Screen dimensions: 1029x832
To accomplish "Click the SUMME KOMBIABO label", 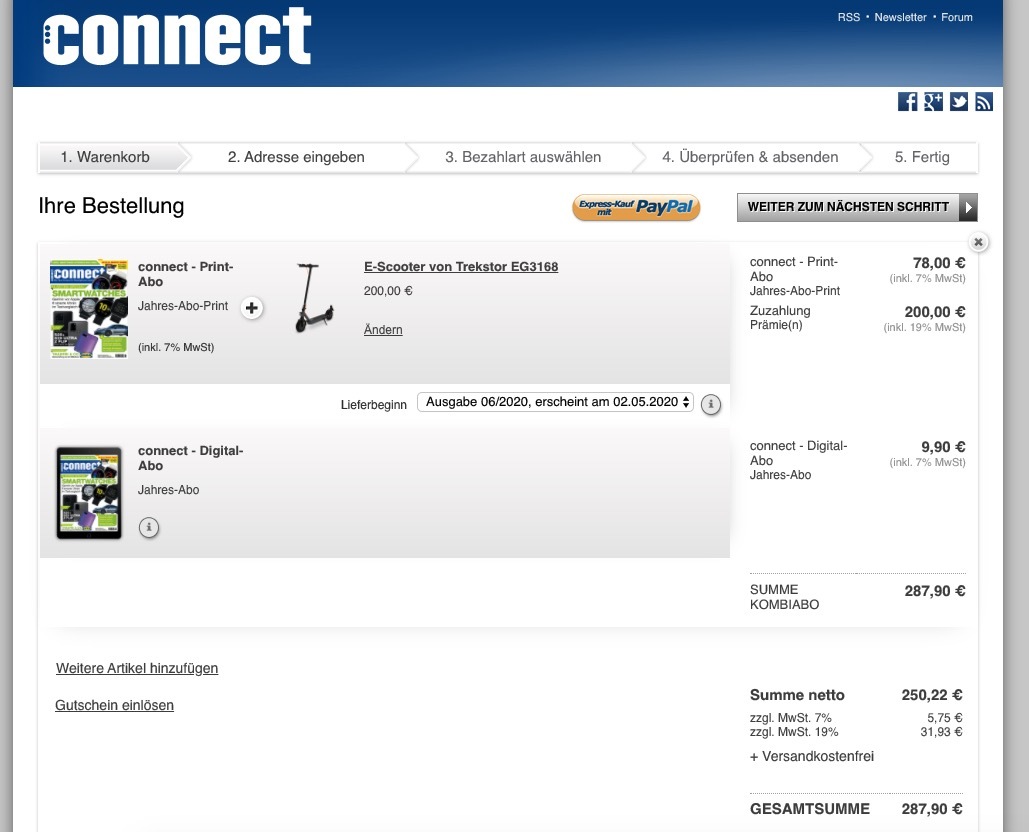I will (784, 597).
